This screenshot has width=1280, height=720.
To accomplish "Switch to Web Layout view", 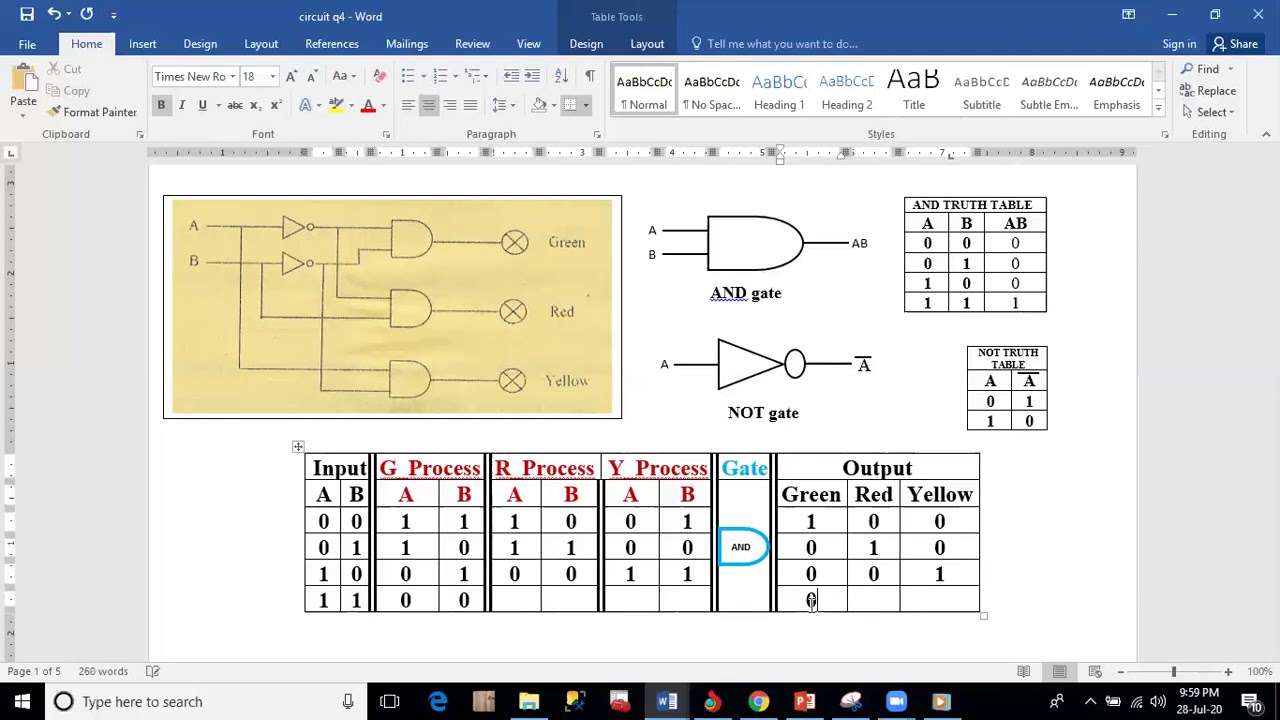I will click(x=1095, y=671).
